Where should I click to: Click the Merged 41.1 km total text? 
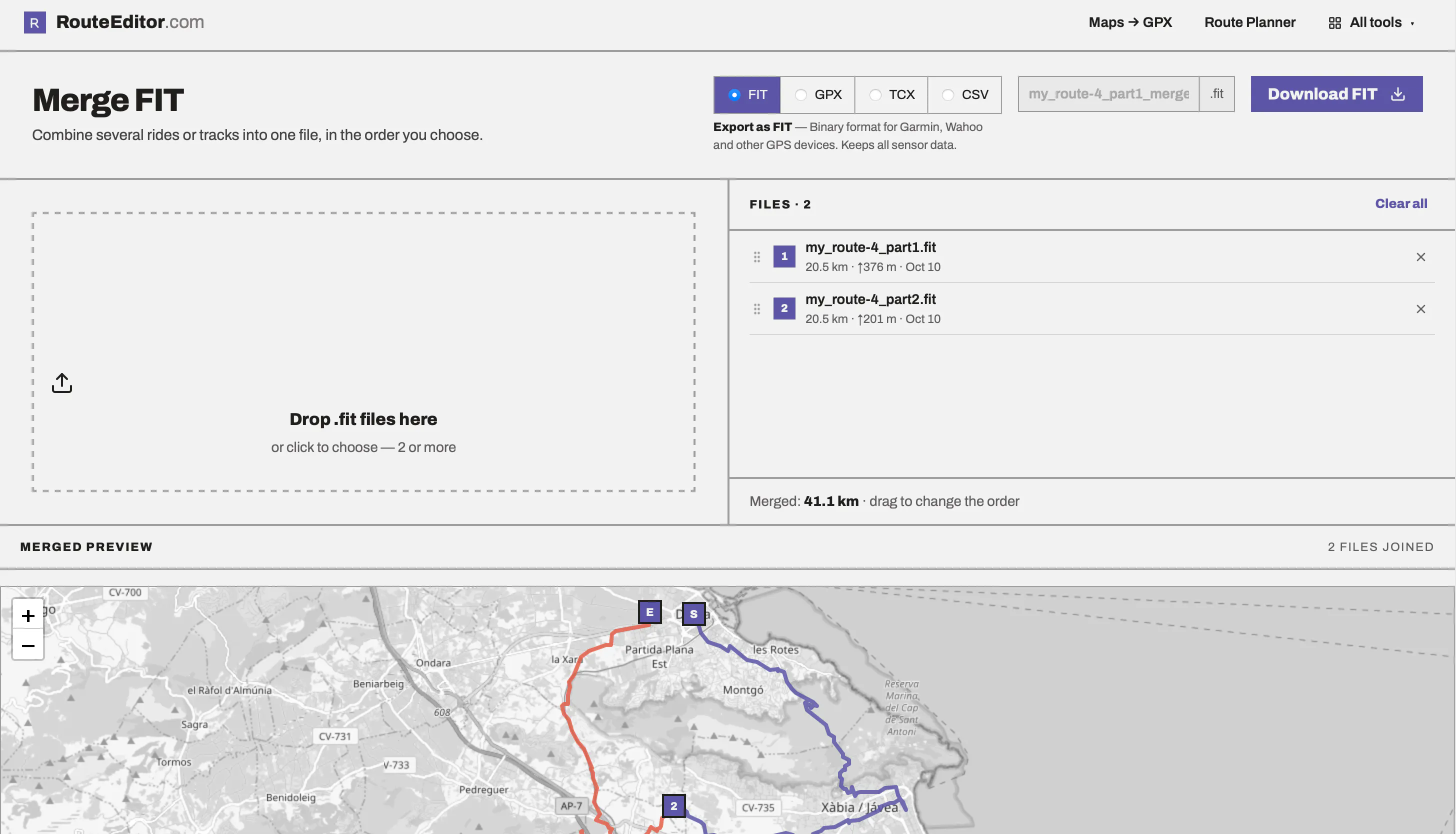(x=803, y=501)
